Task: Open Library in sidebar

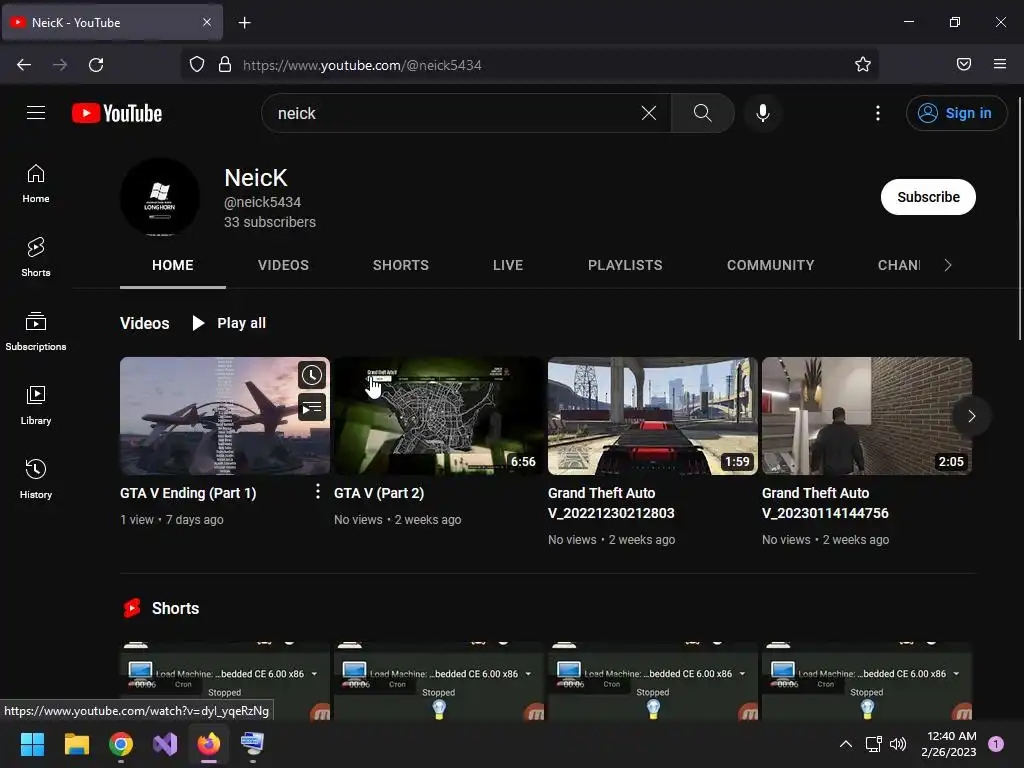Action: [36, 406]
